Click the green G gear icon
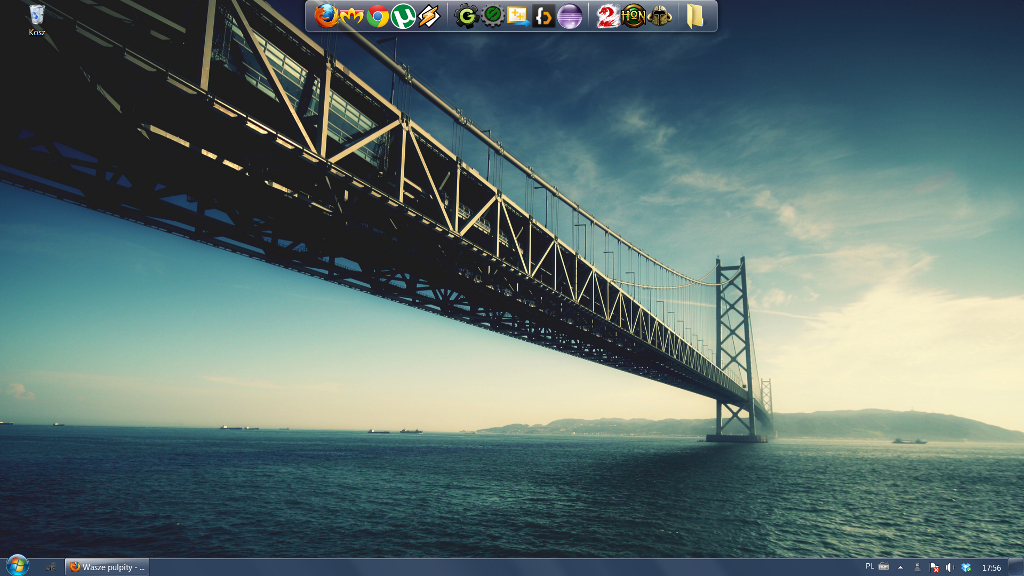1024x576 pixels. [466, 16]
